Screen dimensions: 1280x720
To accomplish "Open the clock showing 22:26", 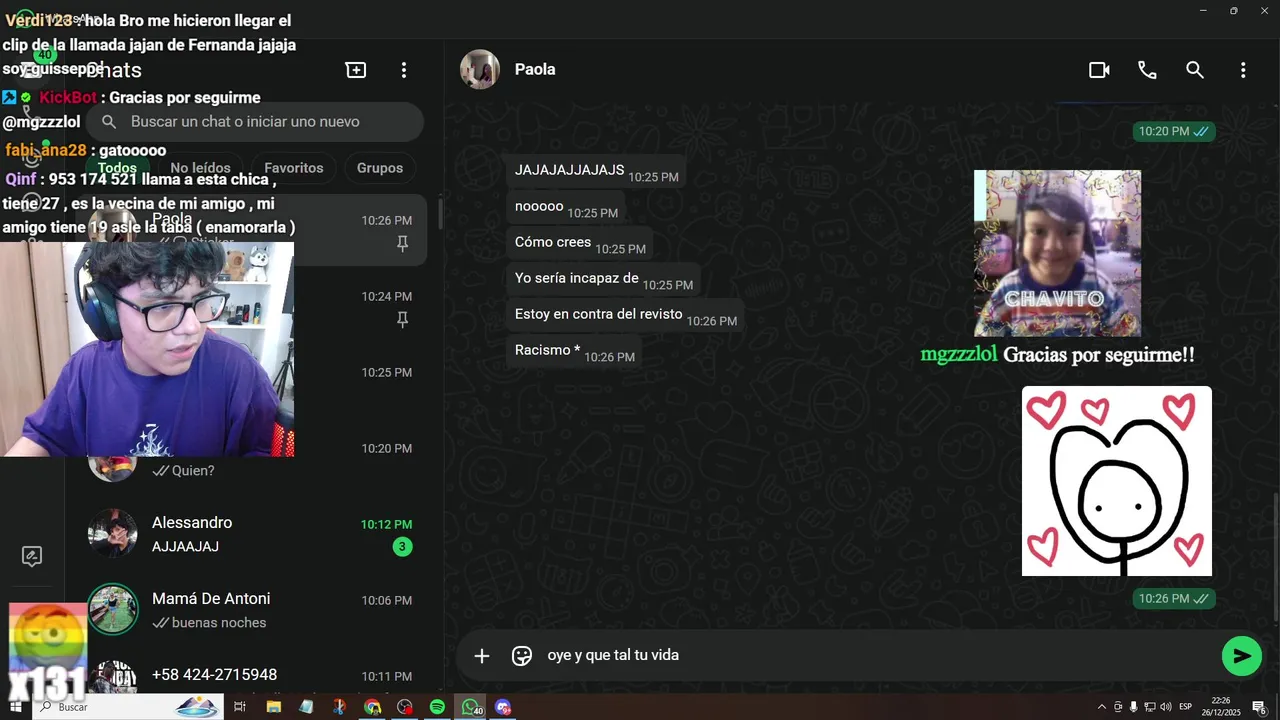I will coord(1222,707).
